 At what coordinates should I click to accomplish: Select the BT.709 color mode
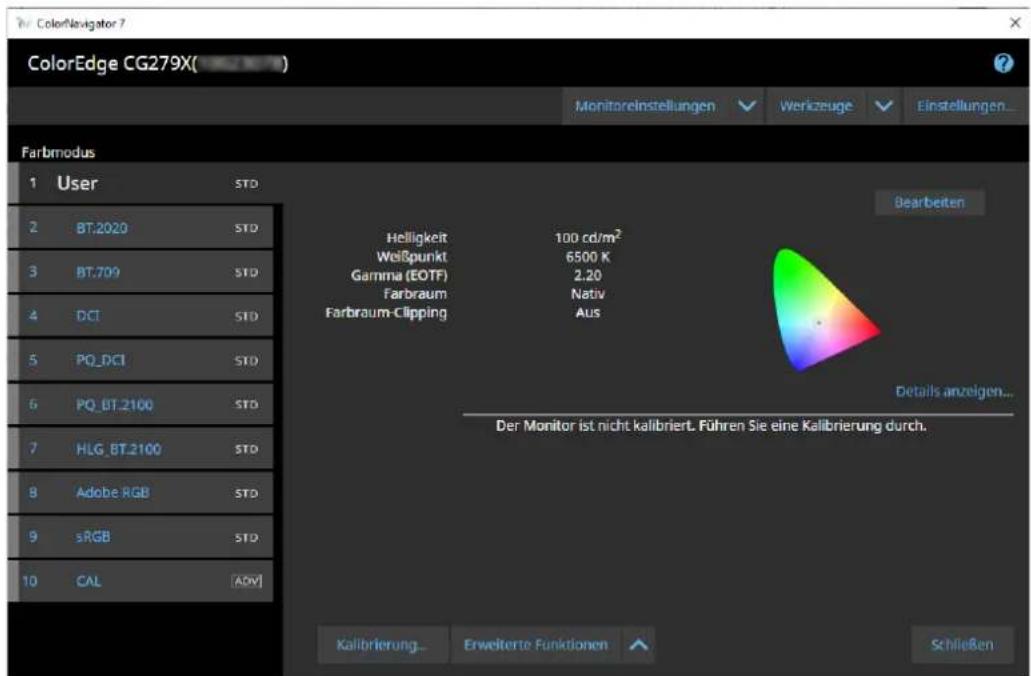coord(141,272)
